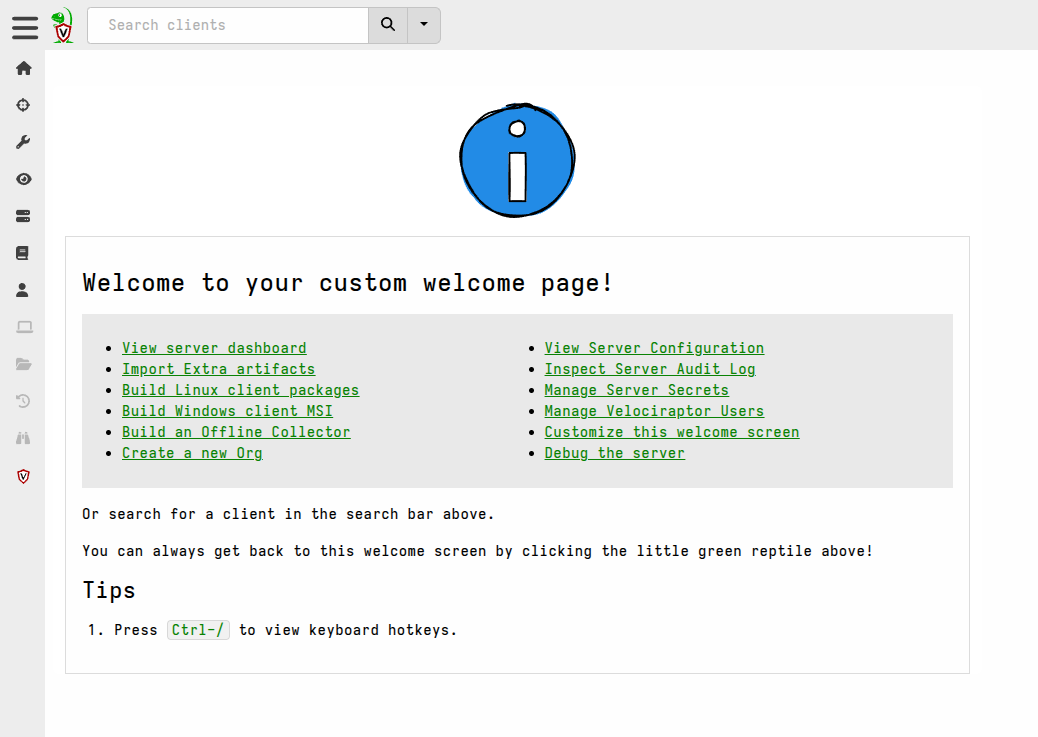Open the Users person icon

pos(23,290)
